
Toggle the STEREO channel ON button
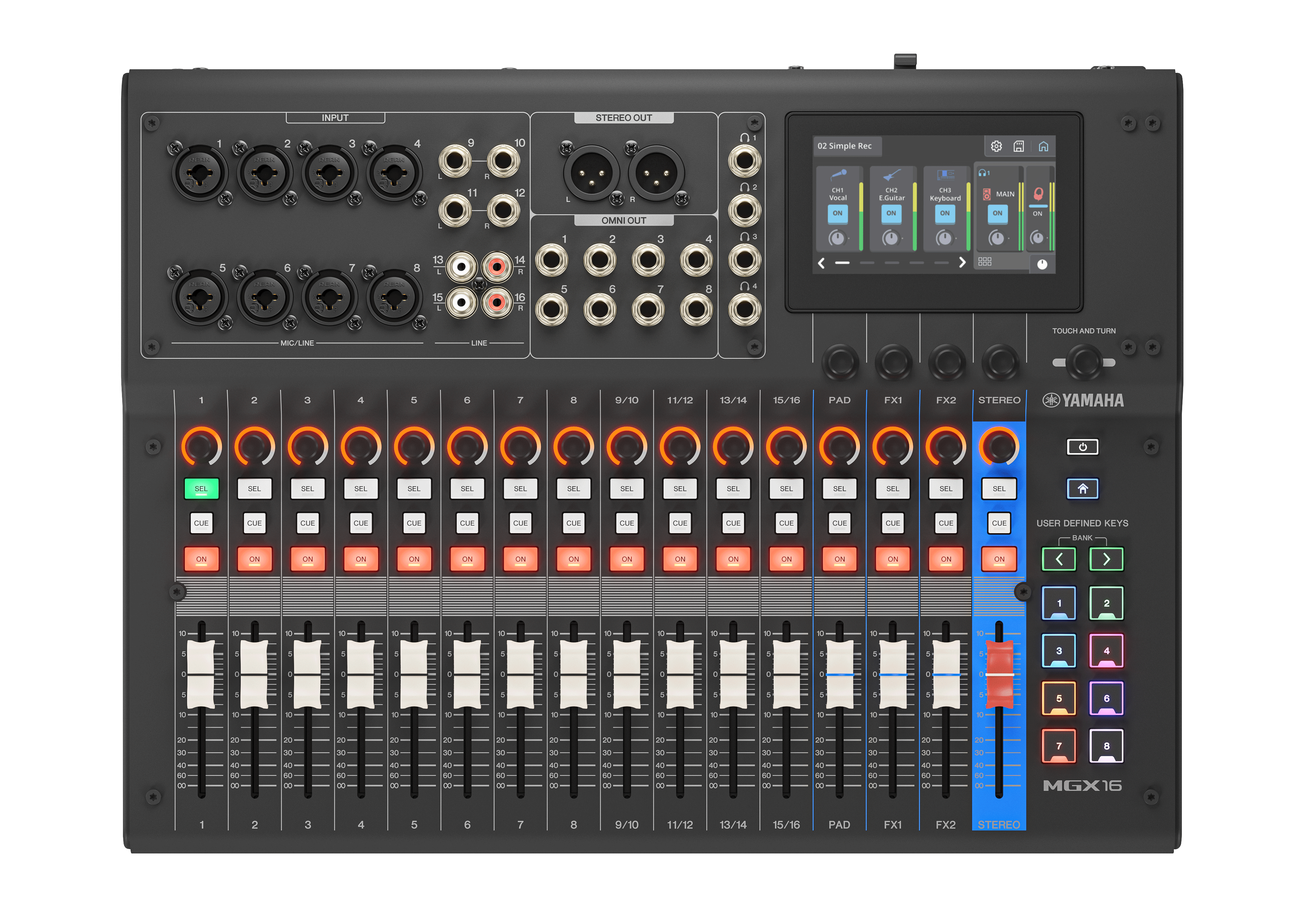999,559
